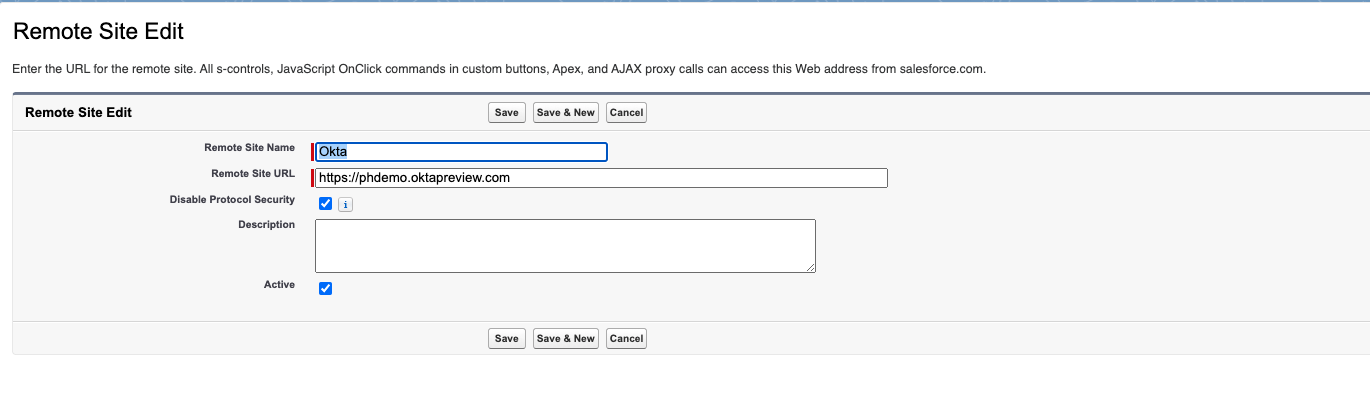
Task: Click the Remote Site URL label
Action: point(253,174)
